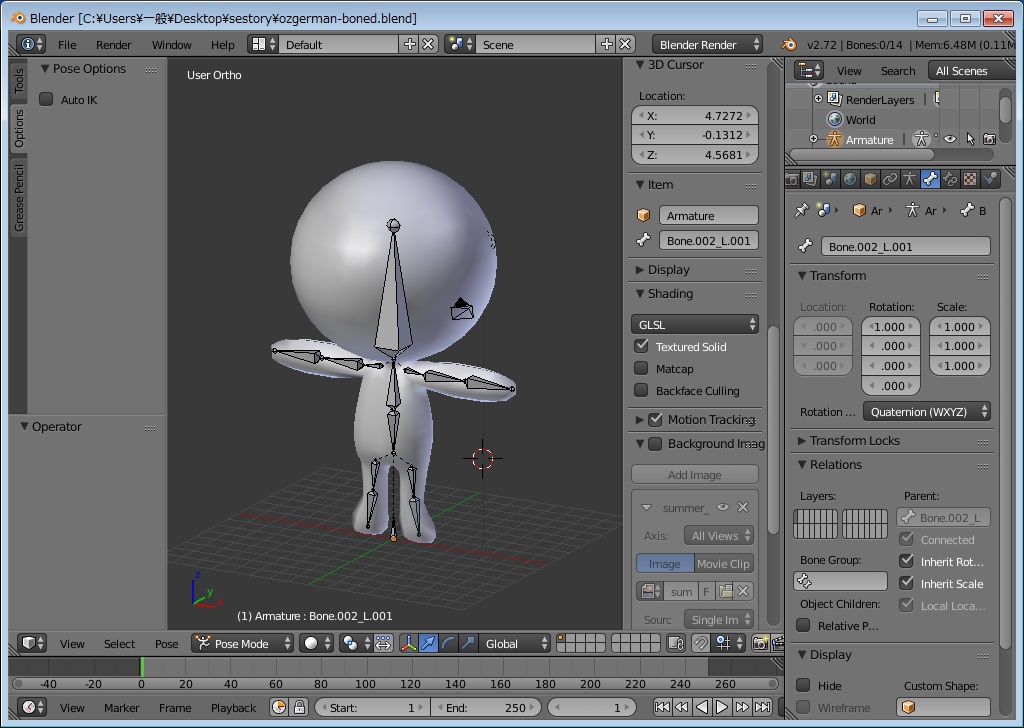This screenshot has height=728, width=1024.
Task: Open the Help menu
Action: pyautogui.click(x=223, y=44)
